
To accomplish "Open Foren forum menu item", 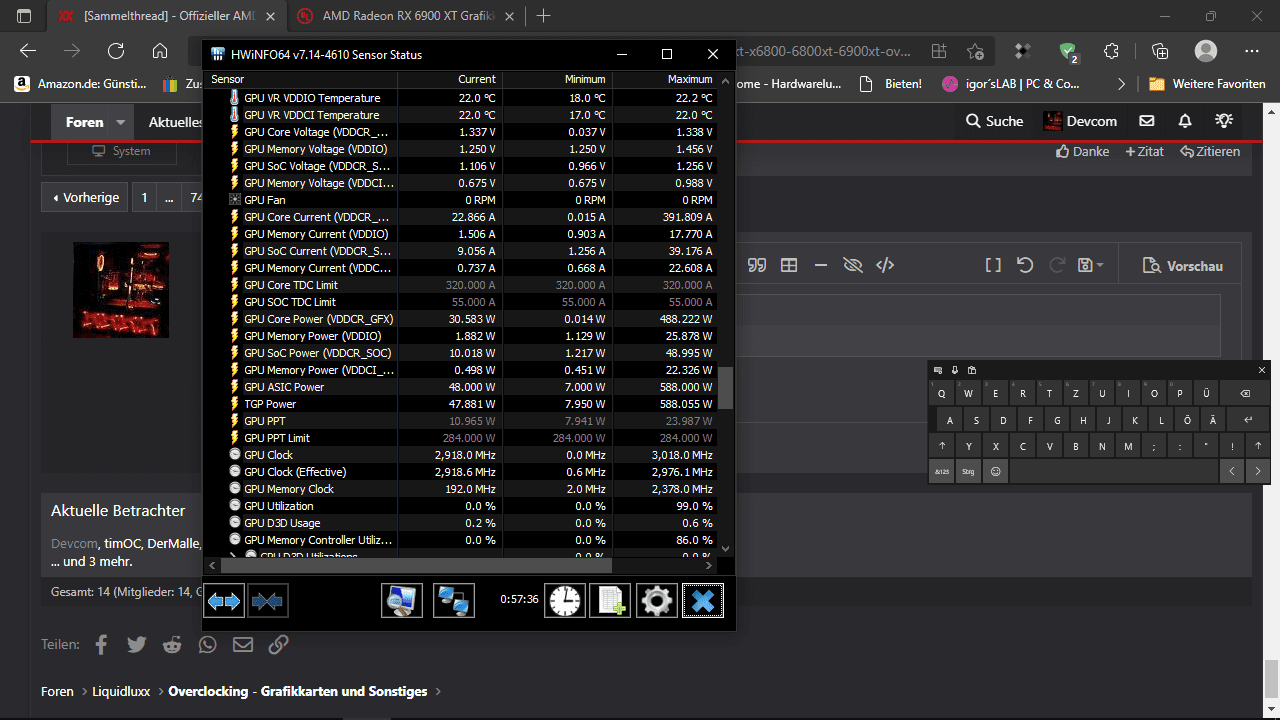I will coord(84,122).
